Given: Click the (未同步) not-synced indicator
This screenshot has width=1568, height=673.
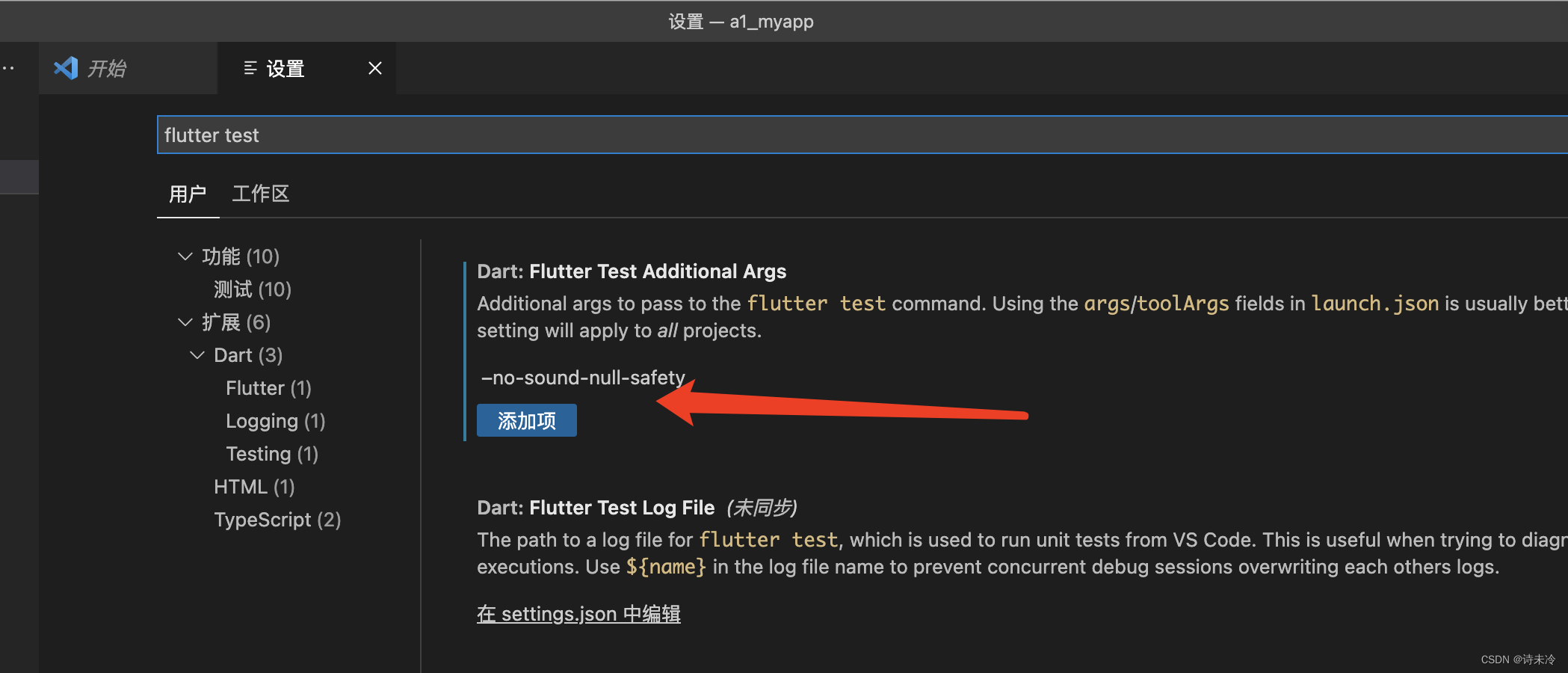Looking at the screenshot, I should 762,508.
